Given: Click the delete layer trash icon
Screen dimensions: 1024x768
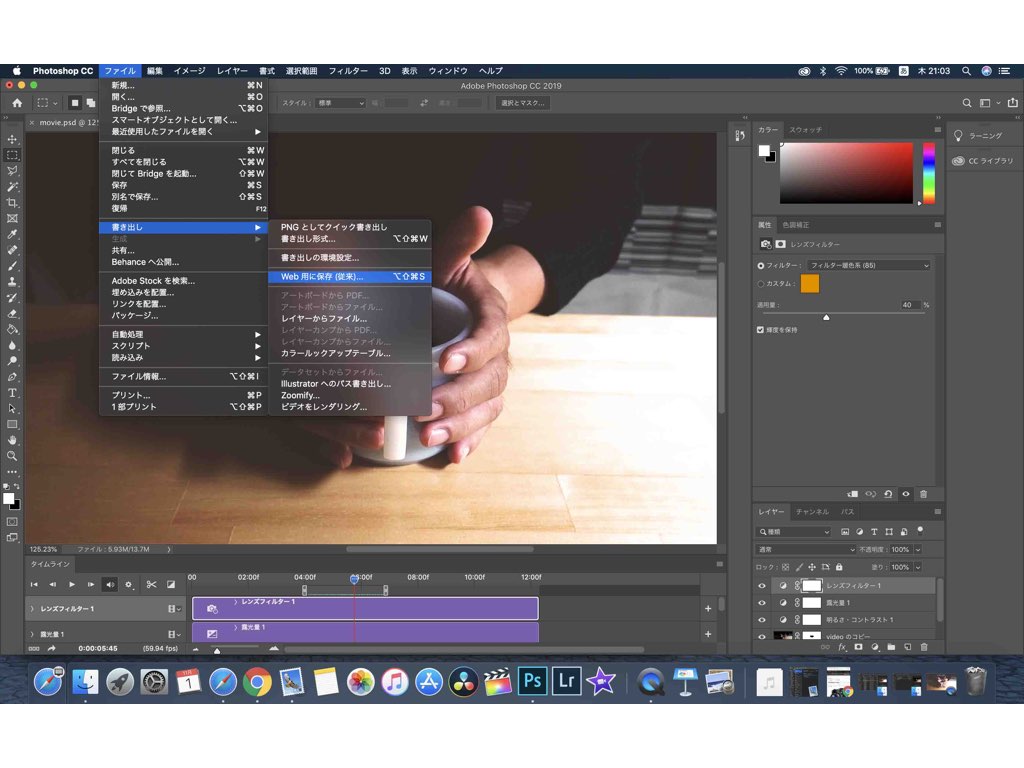Looking at the screenshot, I should click(923, 647).
